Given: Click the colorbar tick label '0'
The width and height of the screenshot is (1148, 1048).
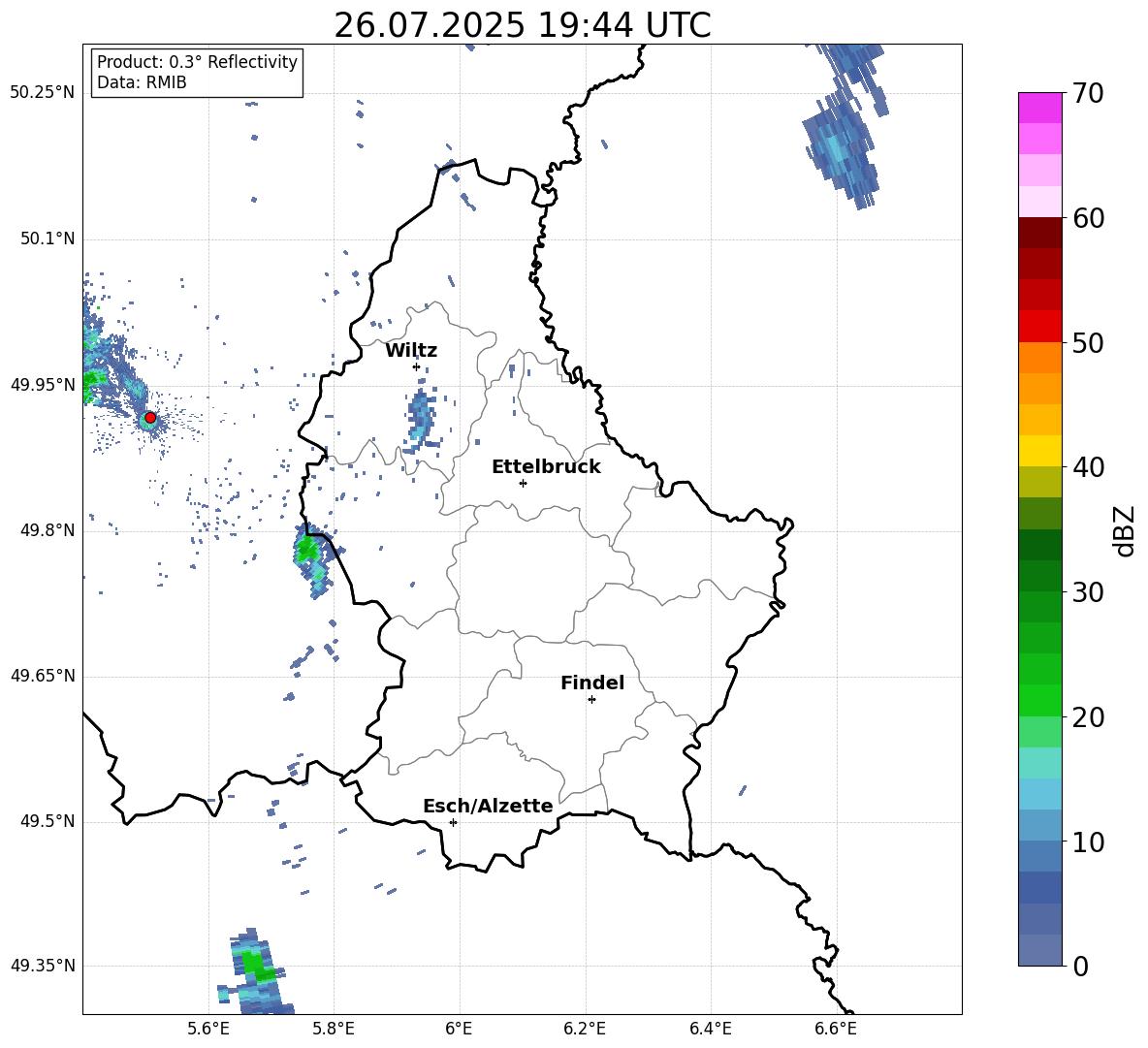Looking at the screenshot, I should click(1080, 967).
